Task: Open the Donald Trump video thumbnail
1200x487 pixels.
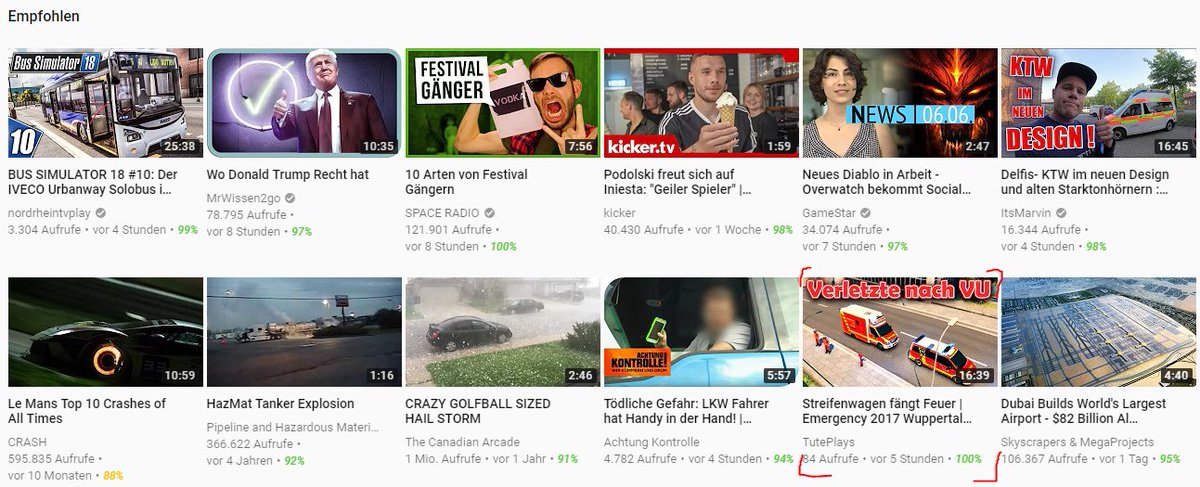Action: coord(303,103)
